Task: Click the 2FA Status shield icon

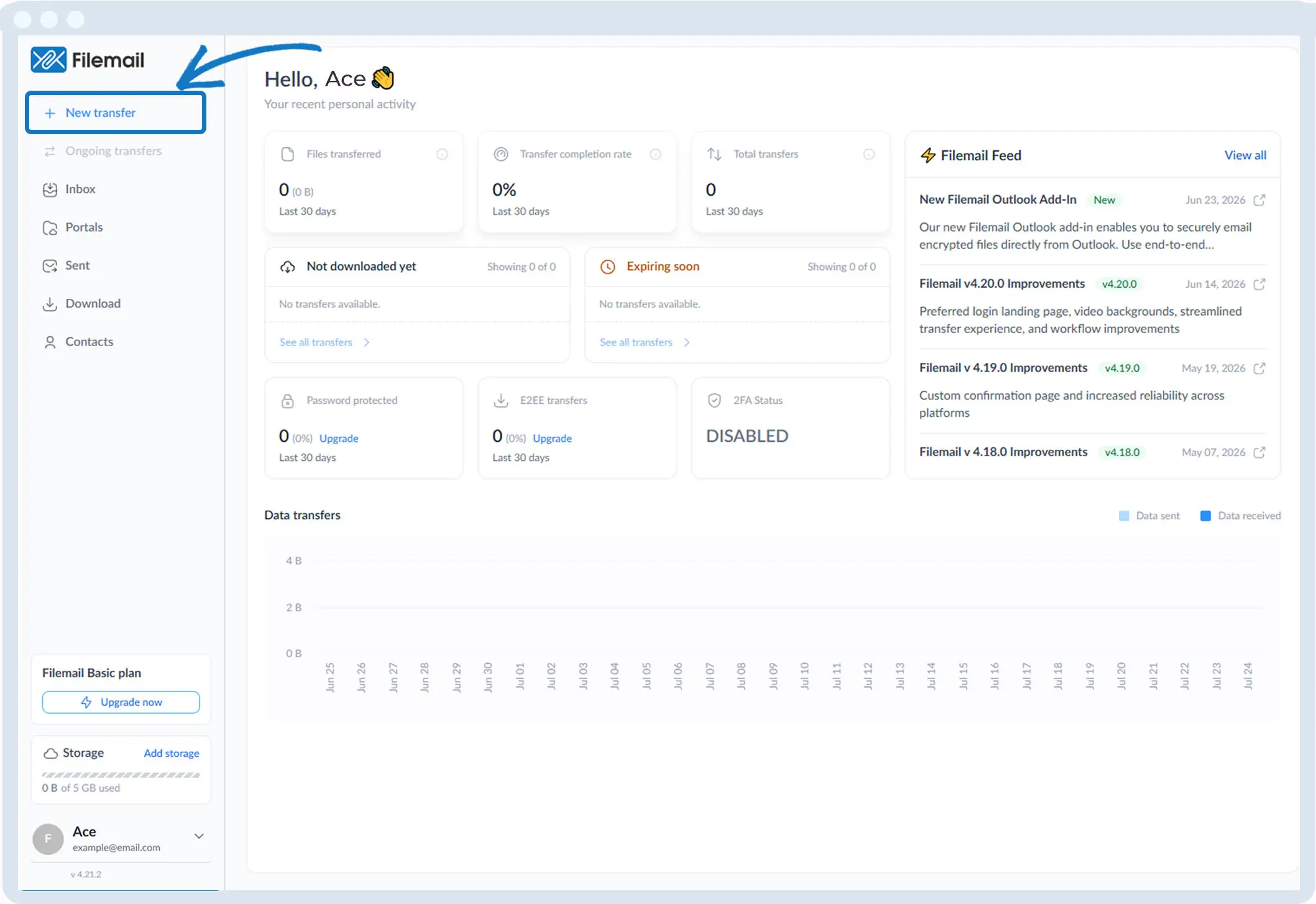Action: point(714,401)
